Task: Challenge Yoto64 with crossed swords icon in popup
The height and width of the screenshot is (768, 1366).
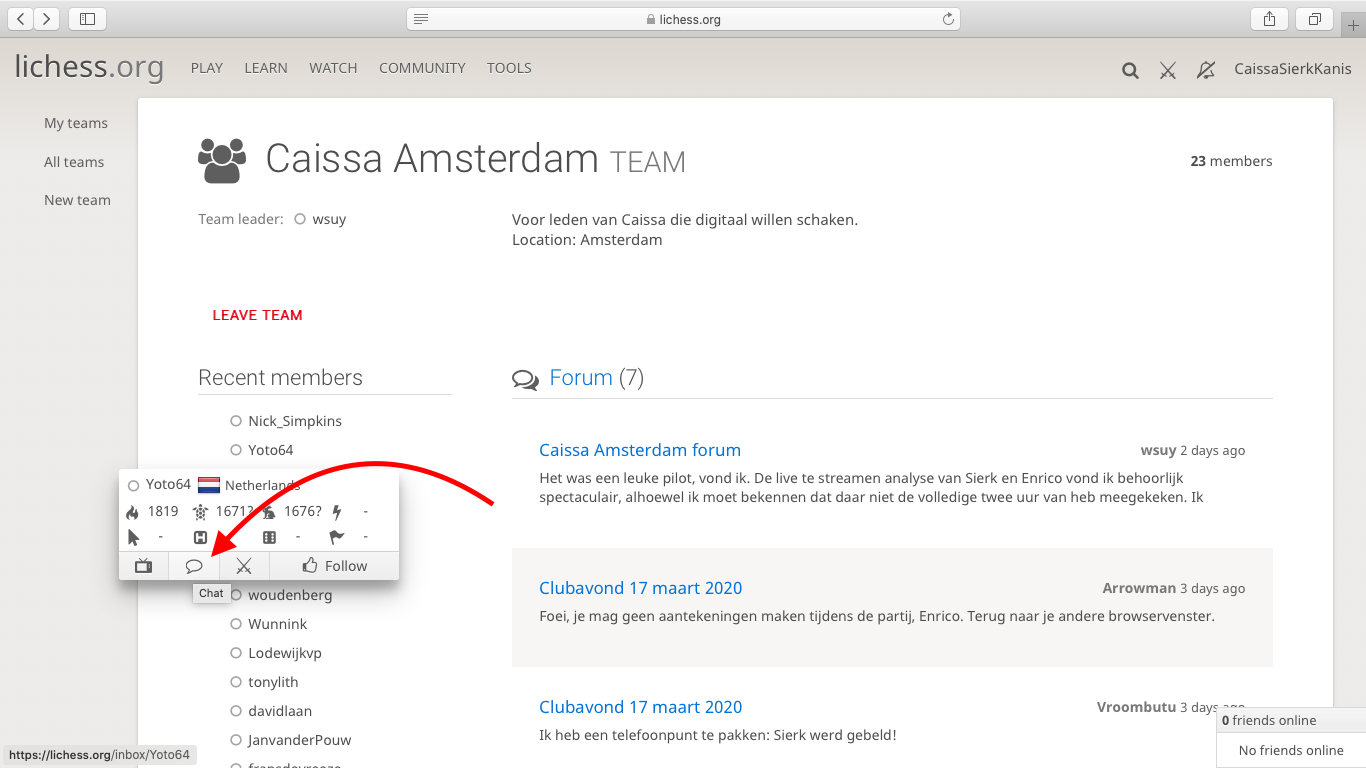Action: click(x=244, y=566)
